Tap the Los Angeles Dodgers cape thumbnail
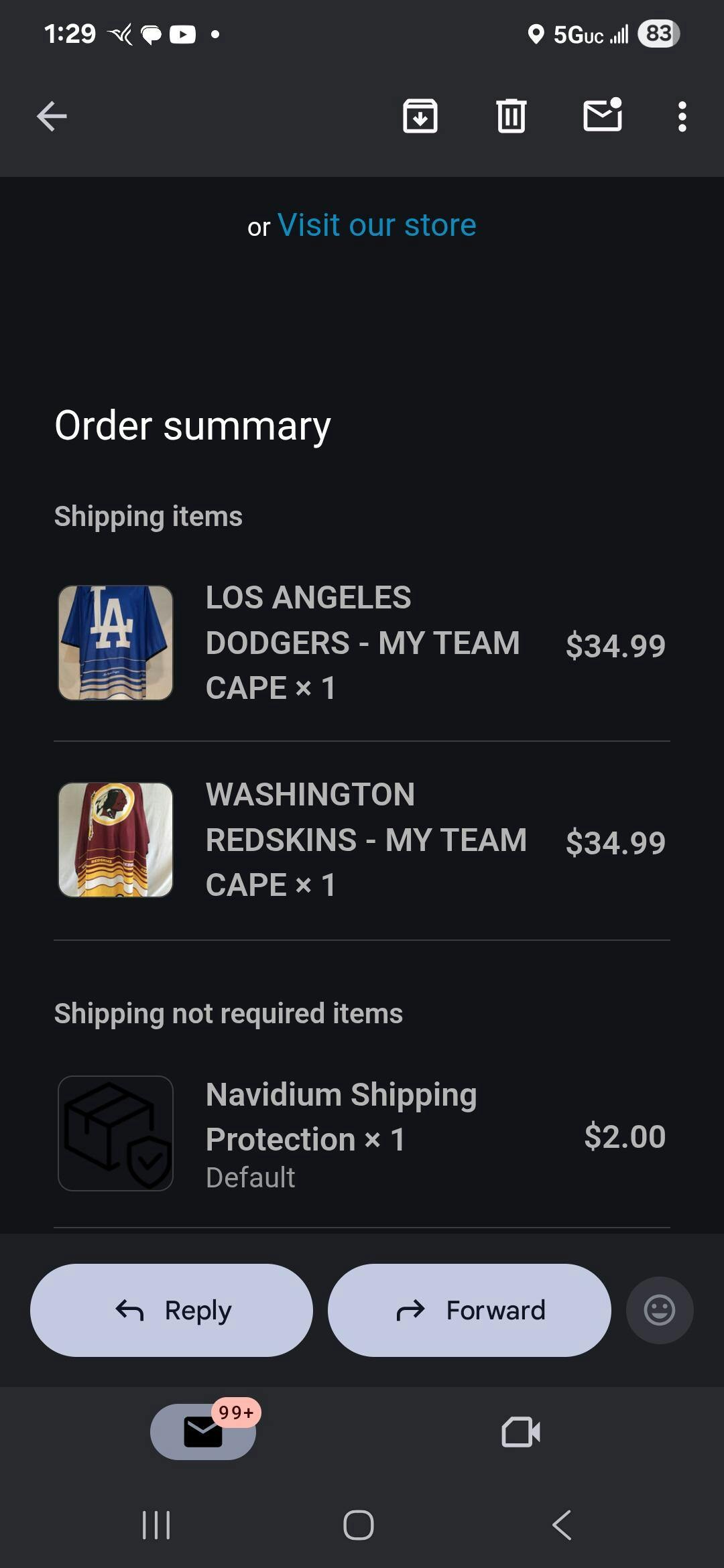Viewport: 724px width, 1568px height. [x=116, y=643]
